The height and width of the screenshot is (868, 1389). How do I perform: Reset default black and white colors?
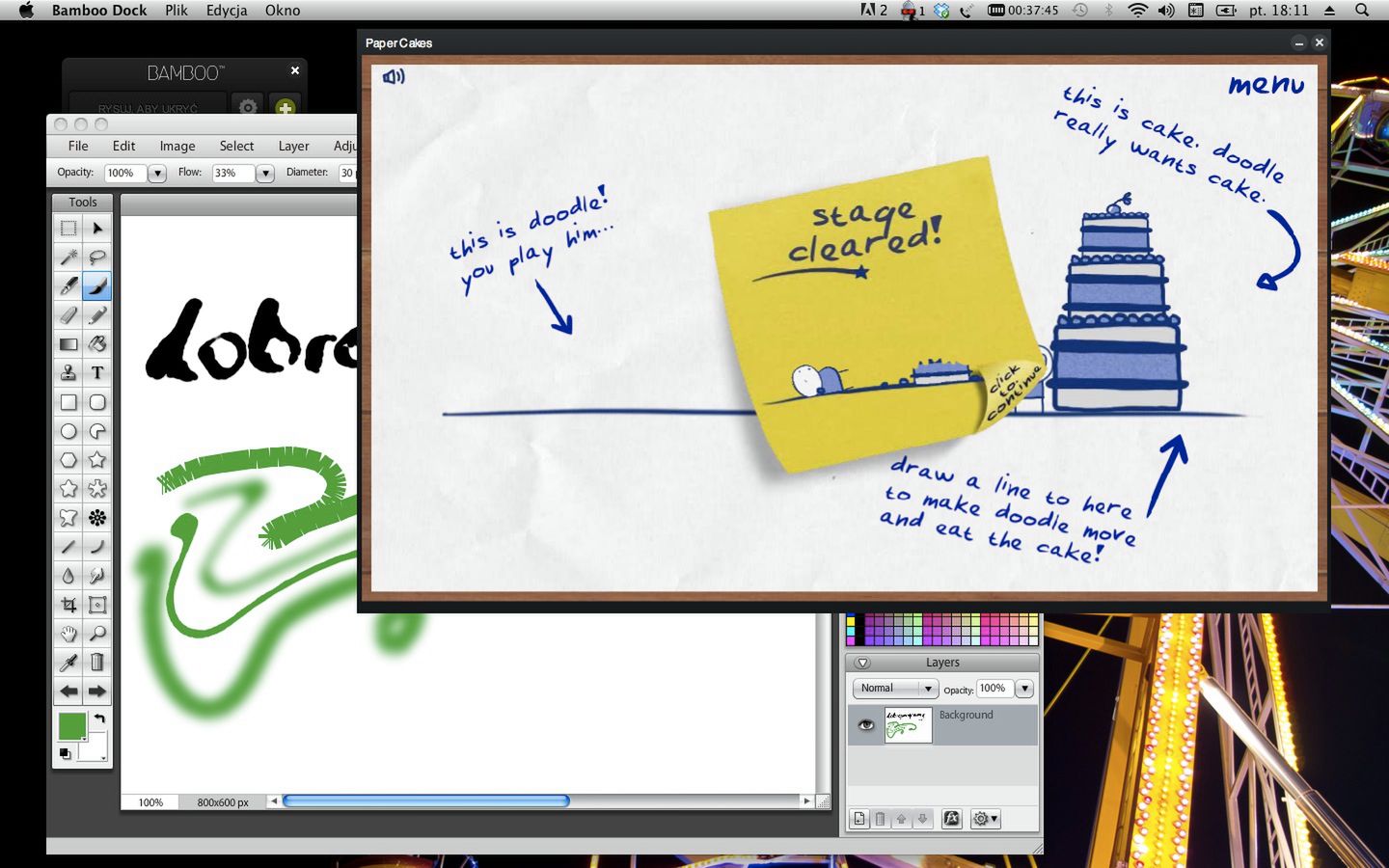[x=65, y=754]
